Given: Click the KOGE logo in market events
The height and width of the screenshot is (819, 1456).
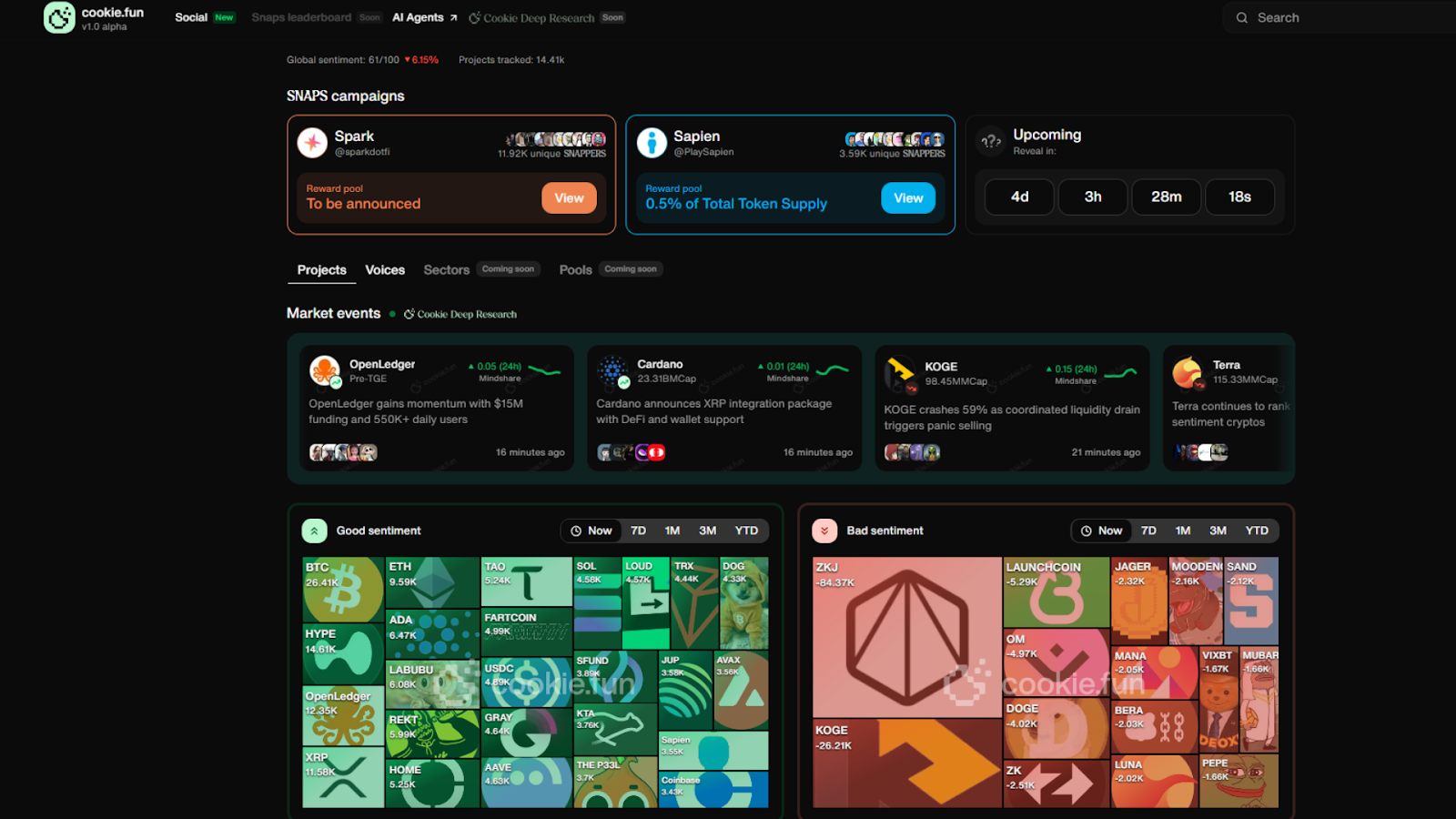Looking at the screenshot, I should click(x=900, y=373).
